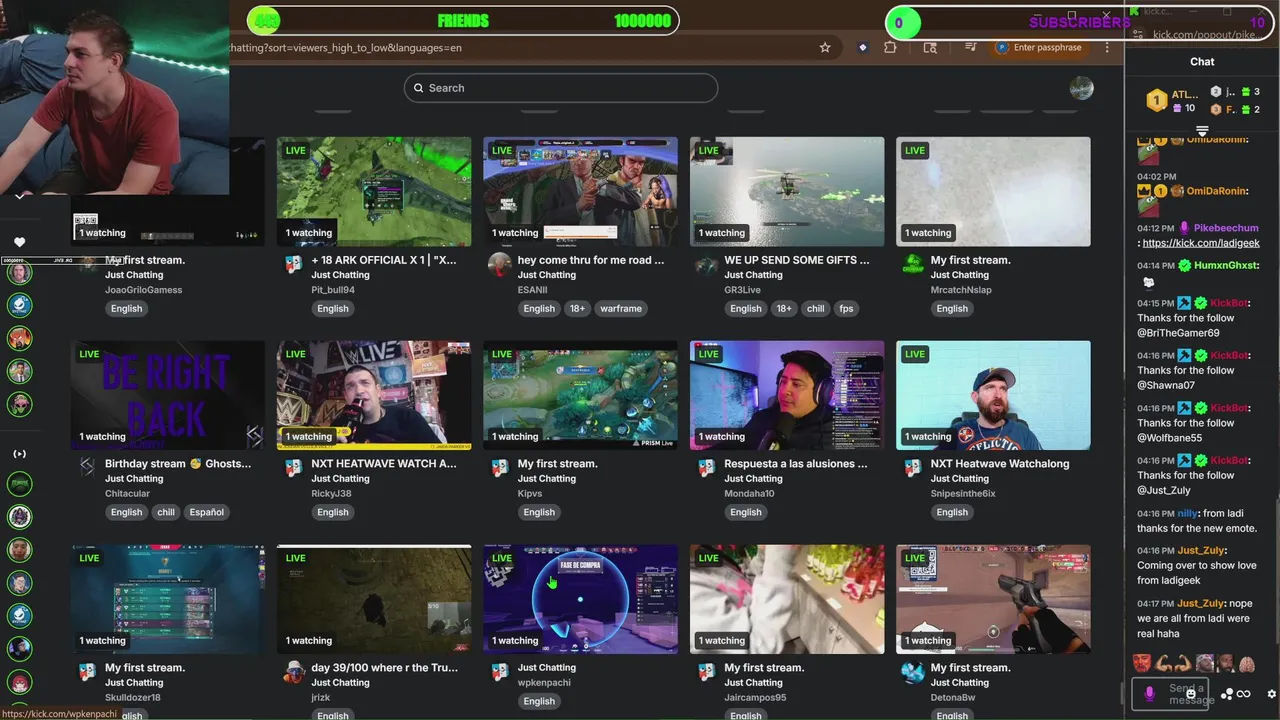Click the infinity icon in chat footer
Screen dimensions: 1280x720
pyautogui.click(x=1244, y=694)
